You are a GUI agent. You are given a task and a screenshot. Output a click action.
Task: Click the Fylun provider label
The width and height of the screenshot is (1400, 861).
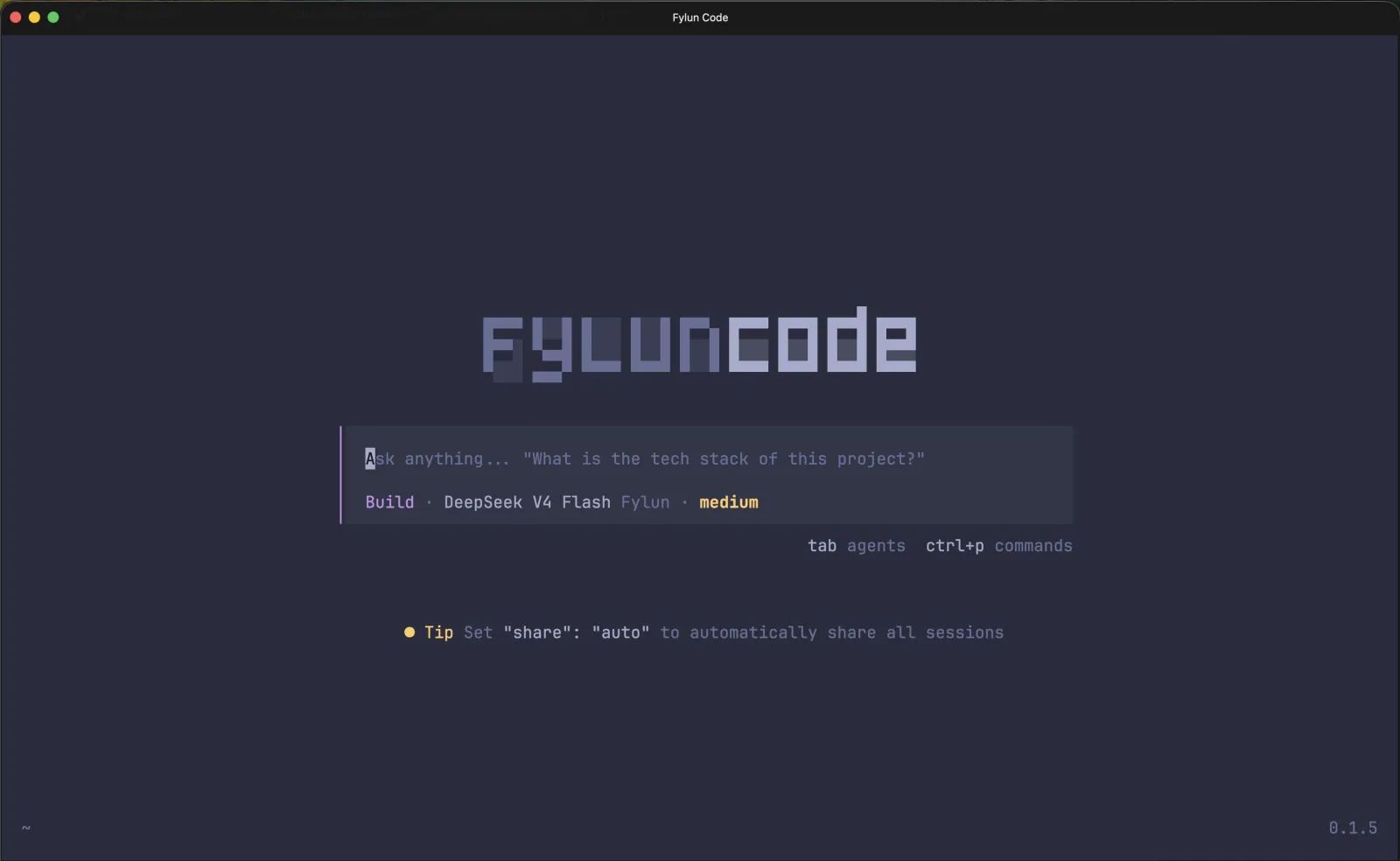(645, 502)
